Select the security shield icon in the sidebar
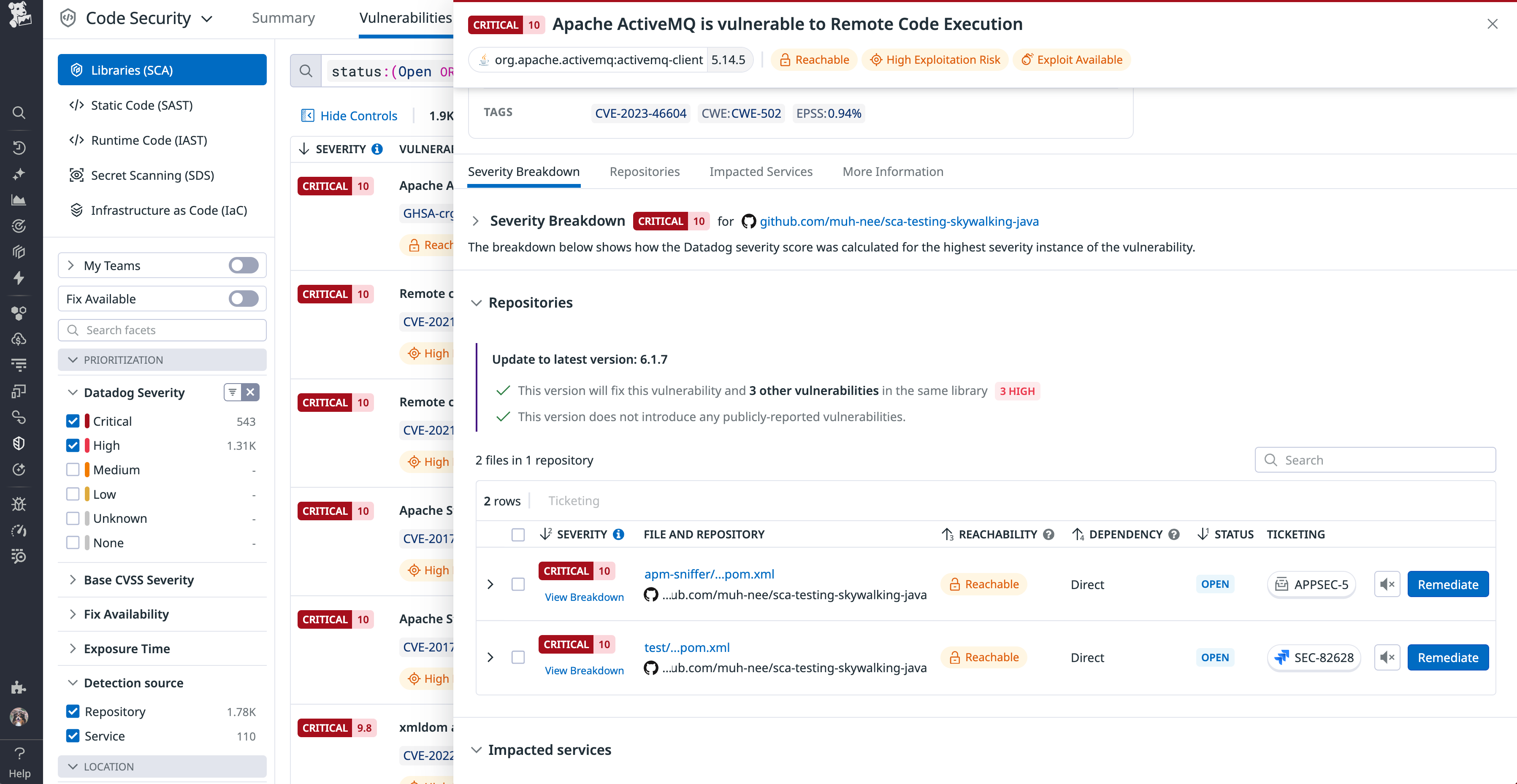This screenshot has height=784, width=1517. (19, 443)
